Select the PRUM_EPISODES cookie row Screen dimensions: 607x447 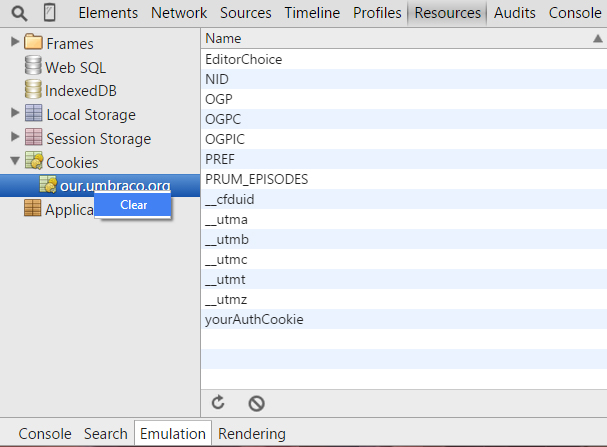pyautogui.click(x=256, y=179)
